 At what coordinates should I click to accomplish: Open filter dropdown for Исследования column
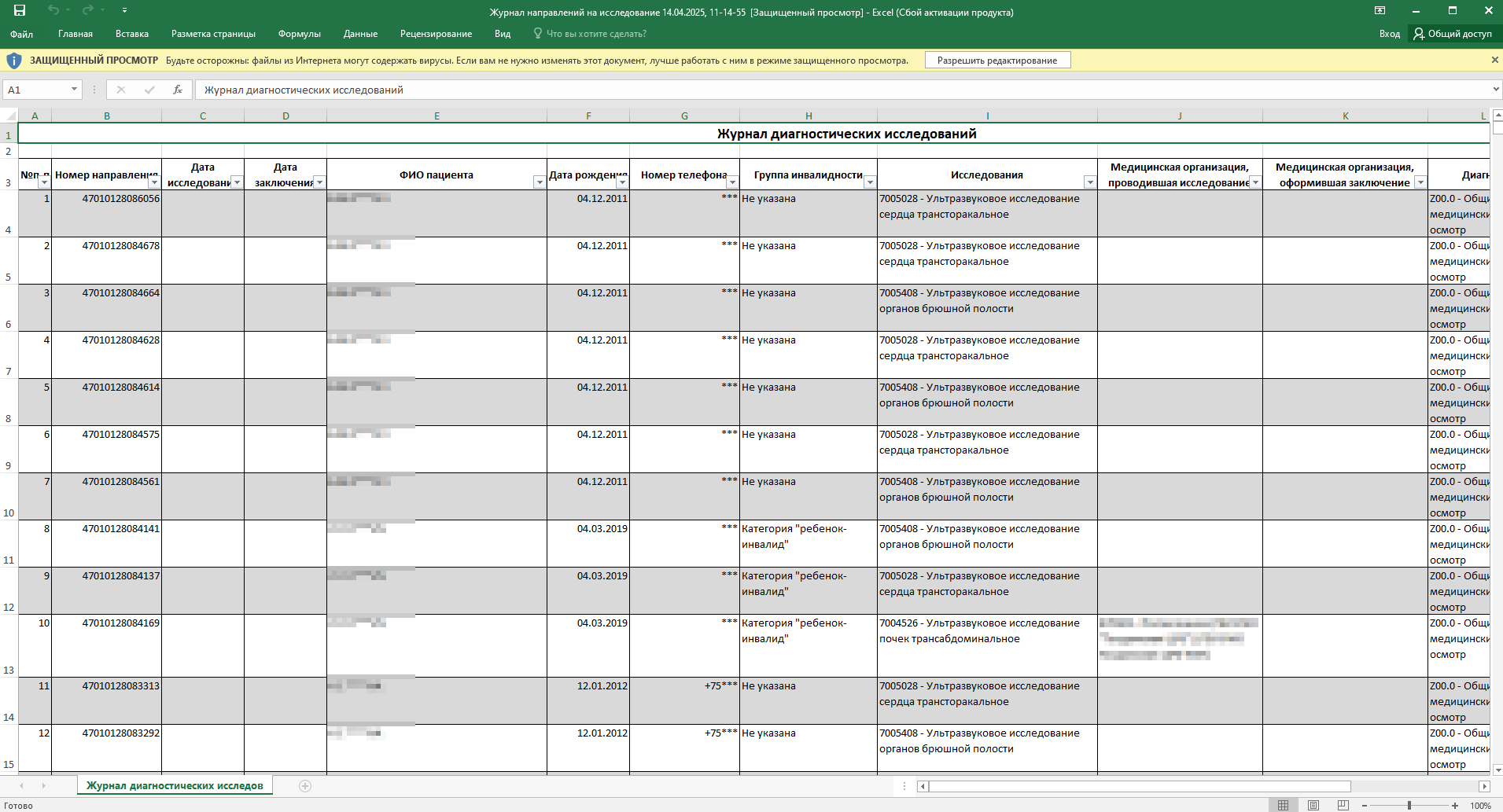point(1090,182)
